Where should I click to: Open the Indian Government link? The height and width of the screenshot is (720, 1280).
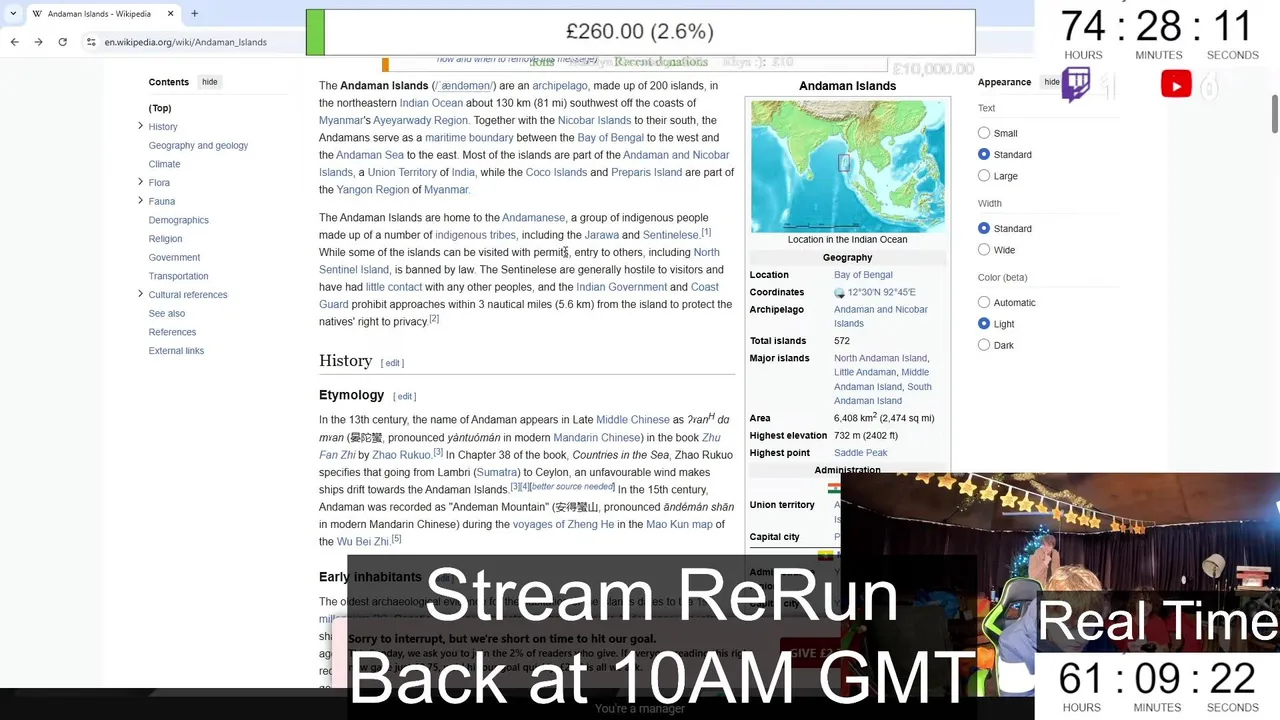[621, 287]
